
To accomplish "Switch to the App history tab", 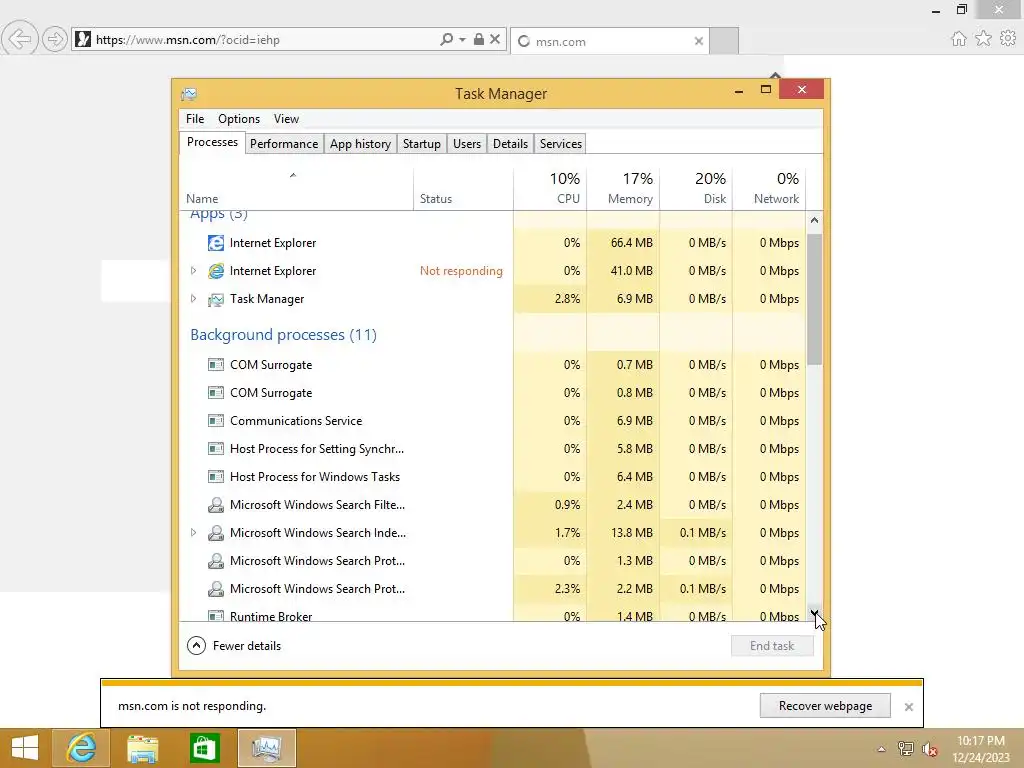I will pyautogui.click(x=360, y=144).
